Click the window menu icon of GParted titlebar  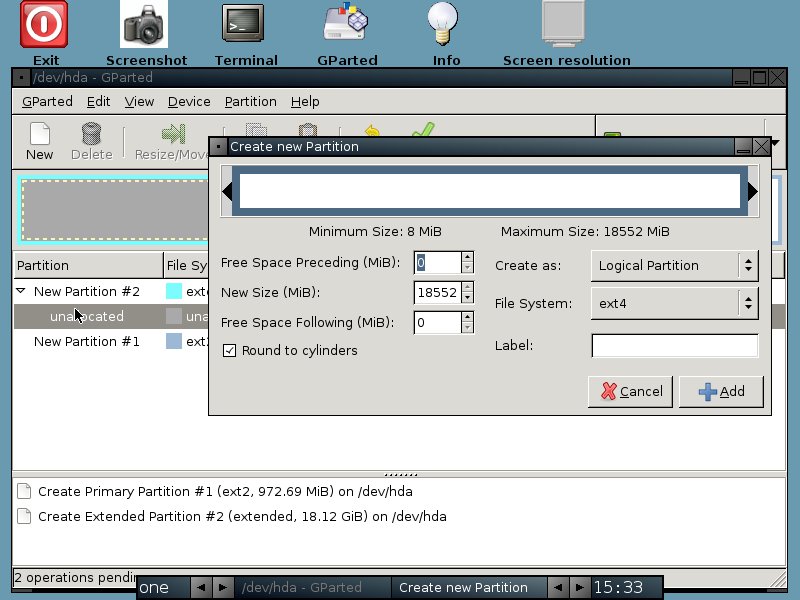tap(21, 78)
